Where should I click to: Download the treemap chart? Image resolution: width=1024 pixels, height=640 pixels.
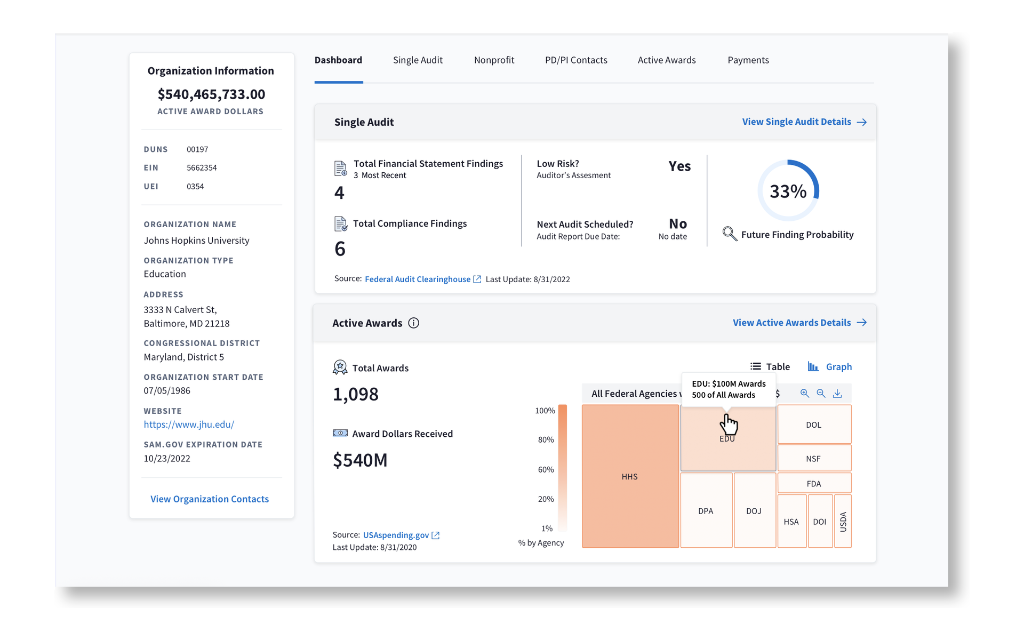point(837,393)
